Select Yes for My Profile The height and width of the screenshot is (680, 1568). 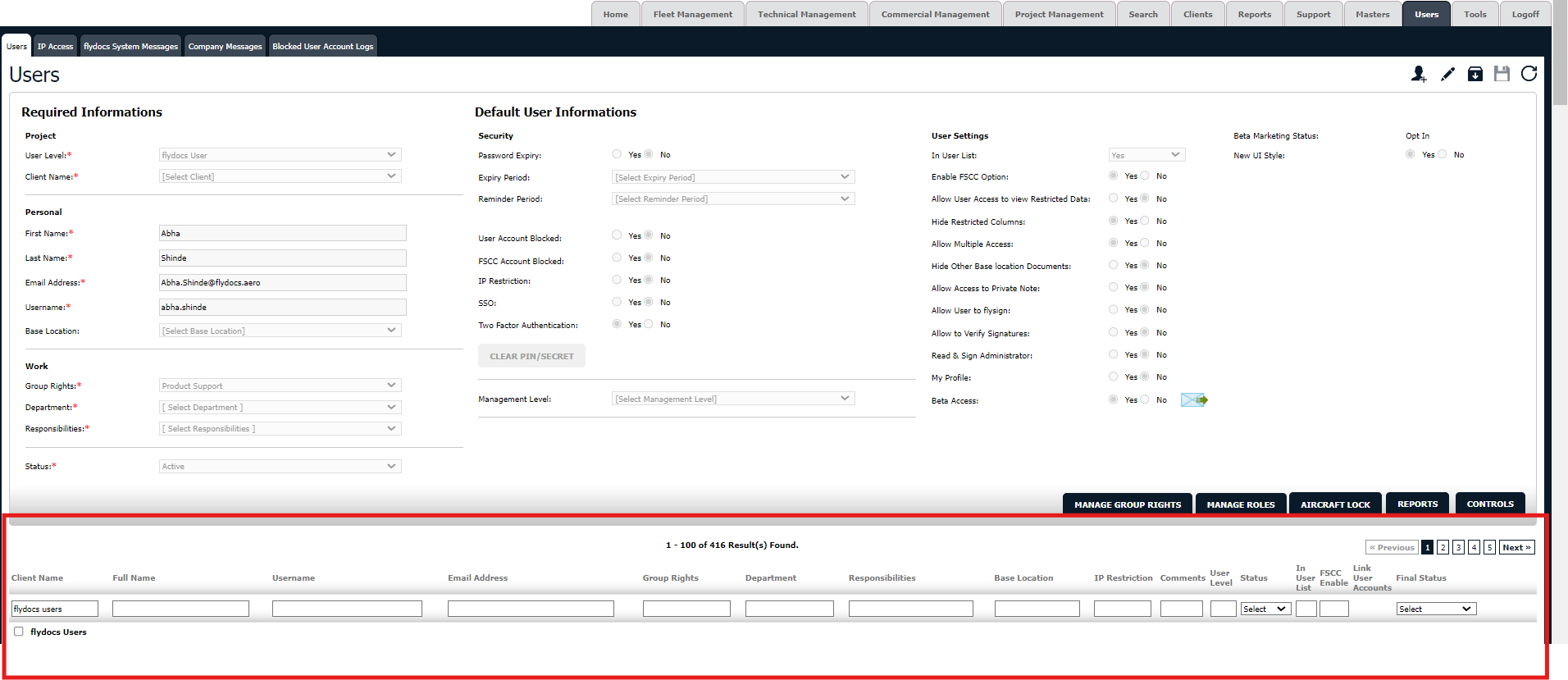click(x=1114, y=377)
